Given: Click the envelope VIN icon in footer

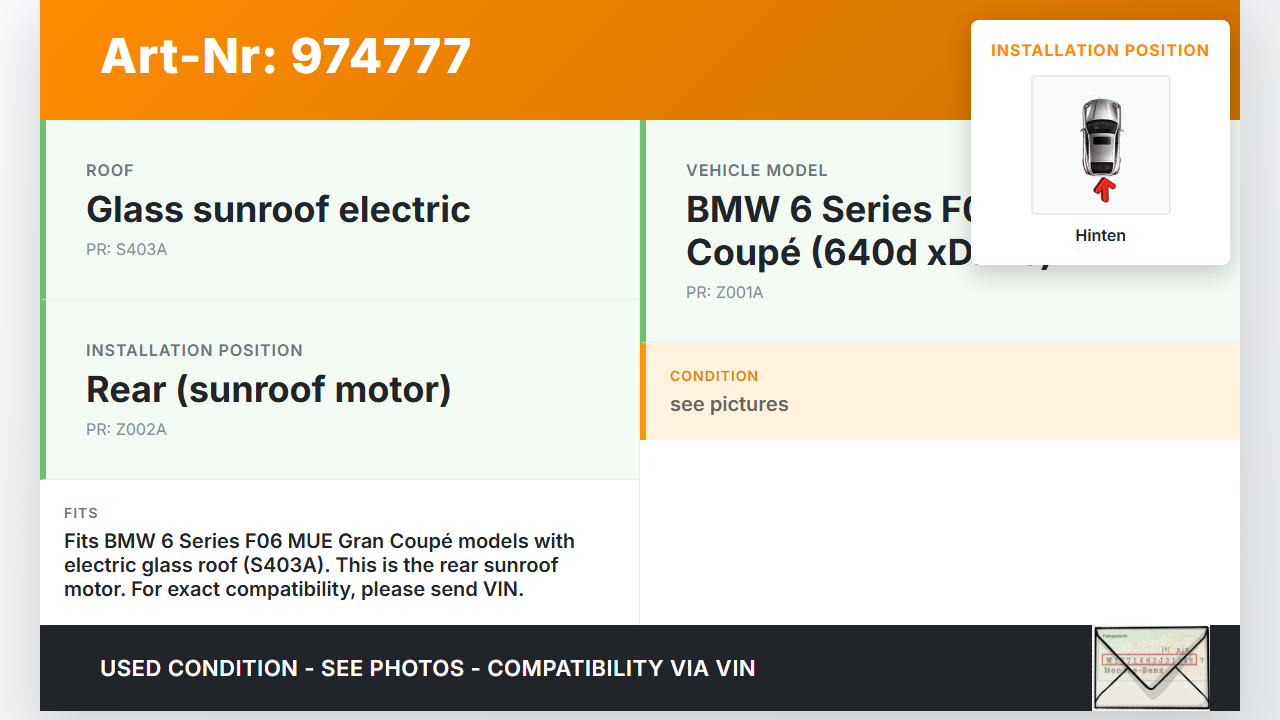Looking at the screenshot, I should click(x=1151, y=667).
